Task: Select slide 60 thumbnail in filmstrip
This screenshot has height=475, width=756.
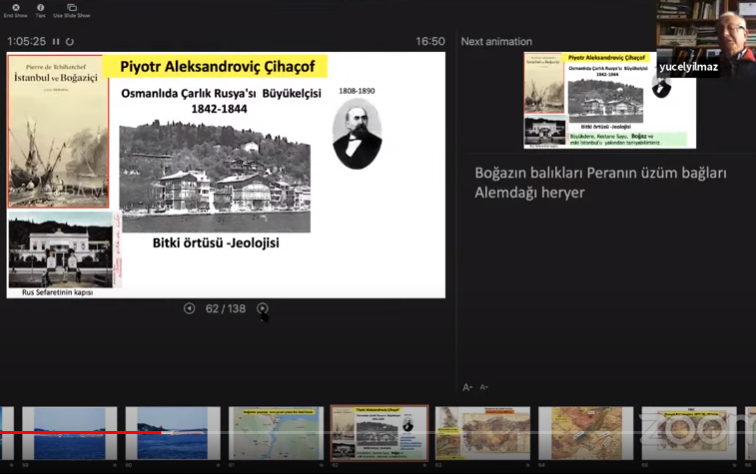Action: (173, 433)
